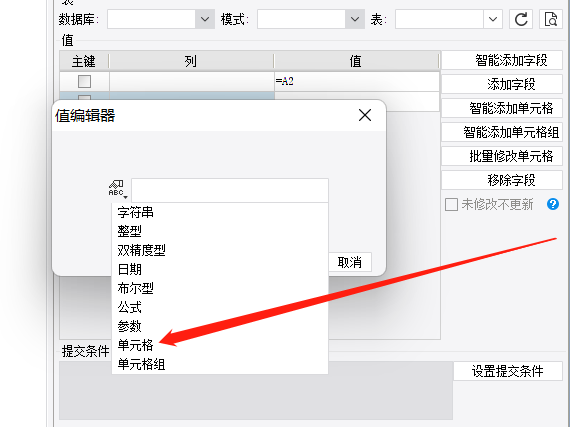Screen dimensions: 570x427
Task: Click the preview table icon at top right
Action: point(551,19)
